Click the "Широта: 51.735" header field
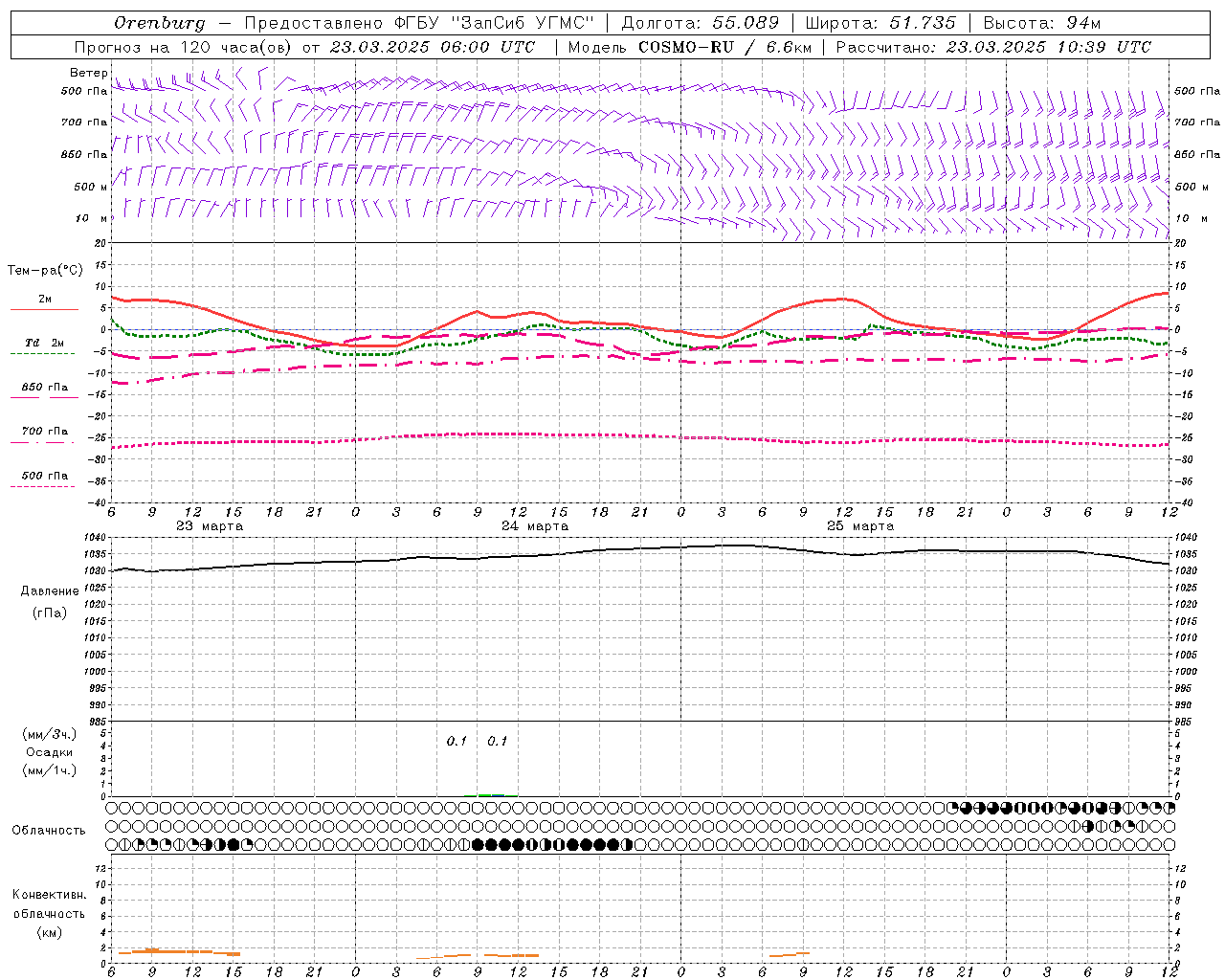Viewport: 1225px width, 980px height. [x=880, y=23]
